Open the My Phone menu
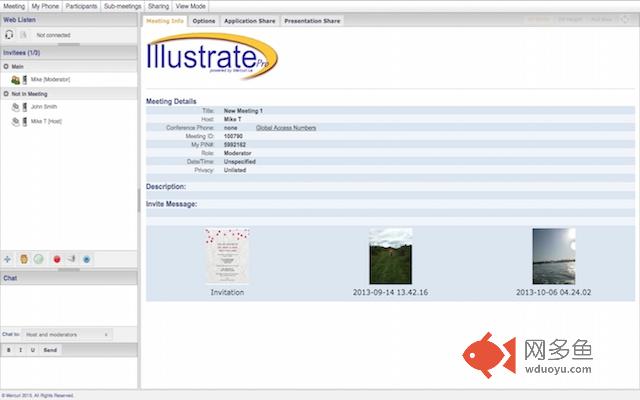The height and width of the screenshot is (400, 640). point(45,6)
